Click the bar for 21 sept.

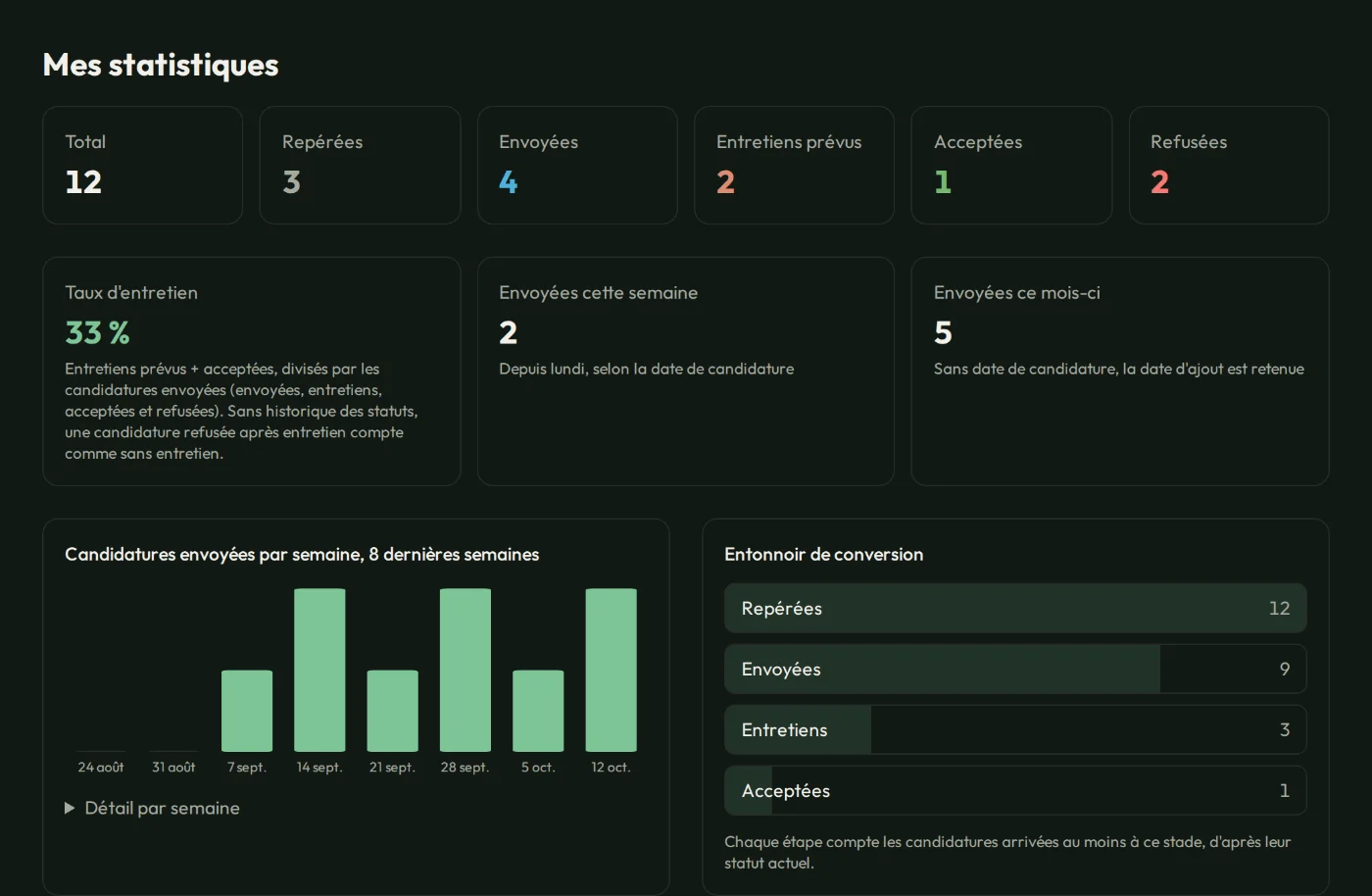393,711
